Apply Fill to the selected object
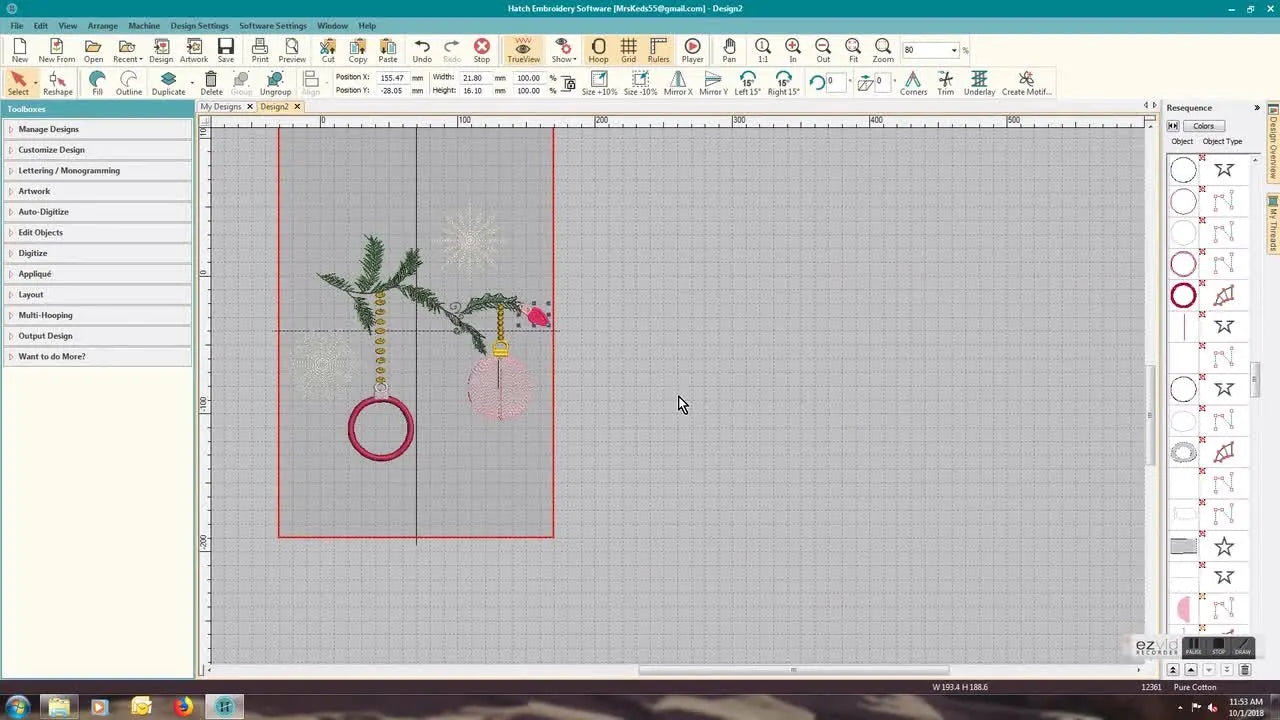The height and width of the screenshot is (720, 1280). (x=97, y=84)
